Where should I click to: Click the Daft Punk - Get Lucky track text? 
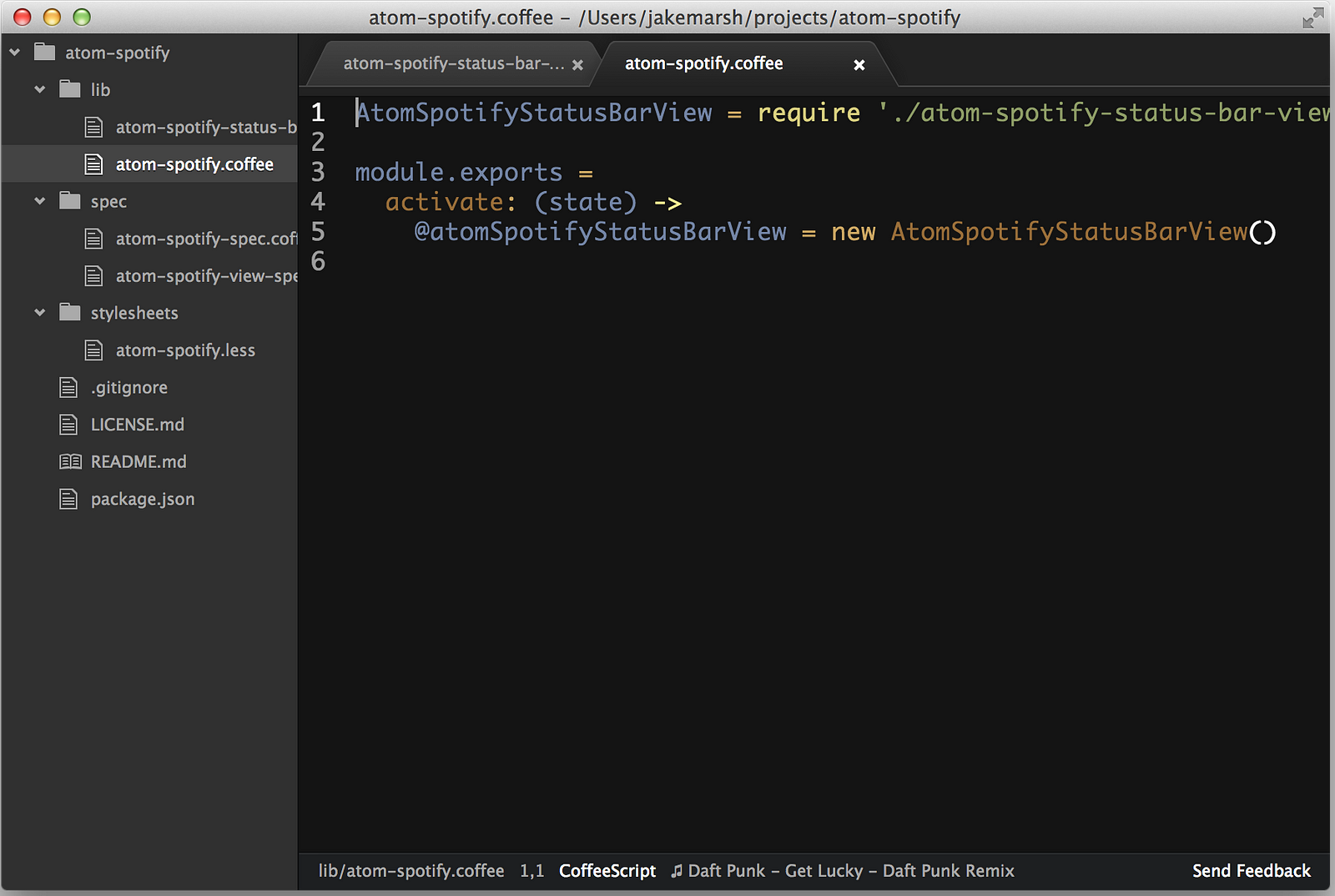click(851, 871)
